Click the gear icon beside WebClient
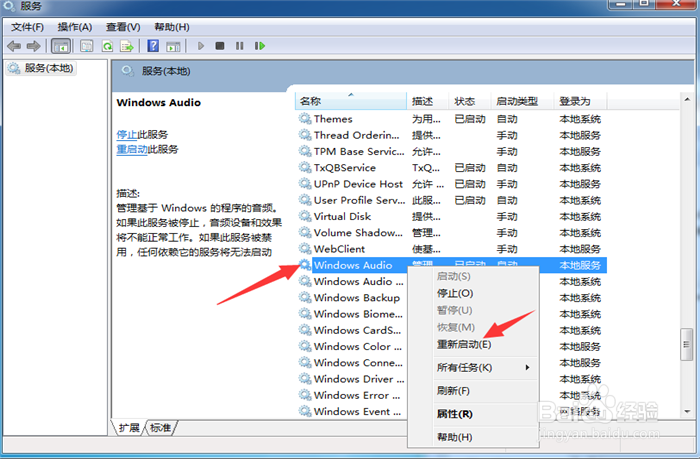The width and height of the screenshot is (700, 459). point(305,249)
